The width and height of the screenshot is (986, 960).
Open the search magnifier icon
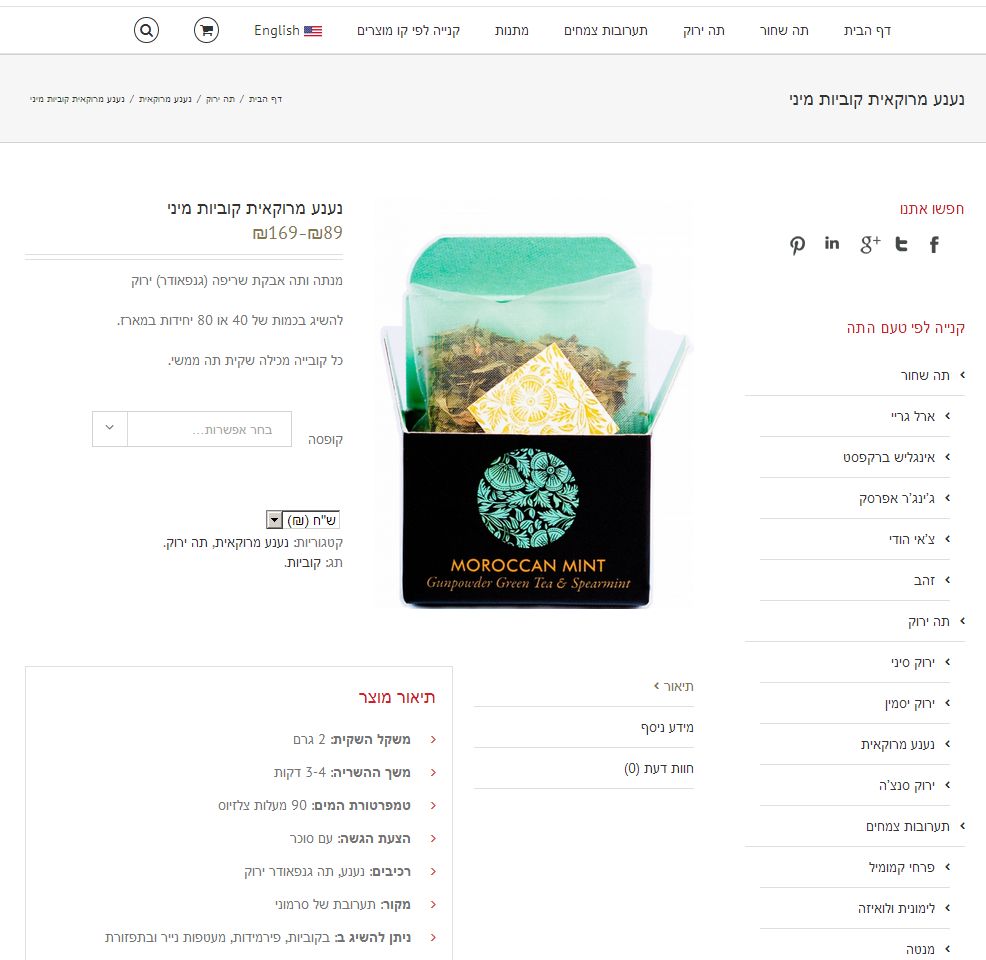pos(146,30)
